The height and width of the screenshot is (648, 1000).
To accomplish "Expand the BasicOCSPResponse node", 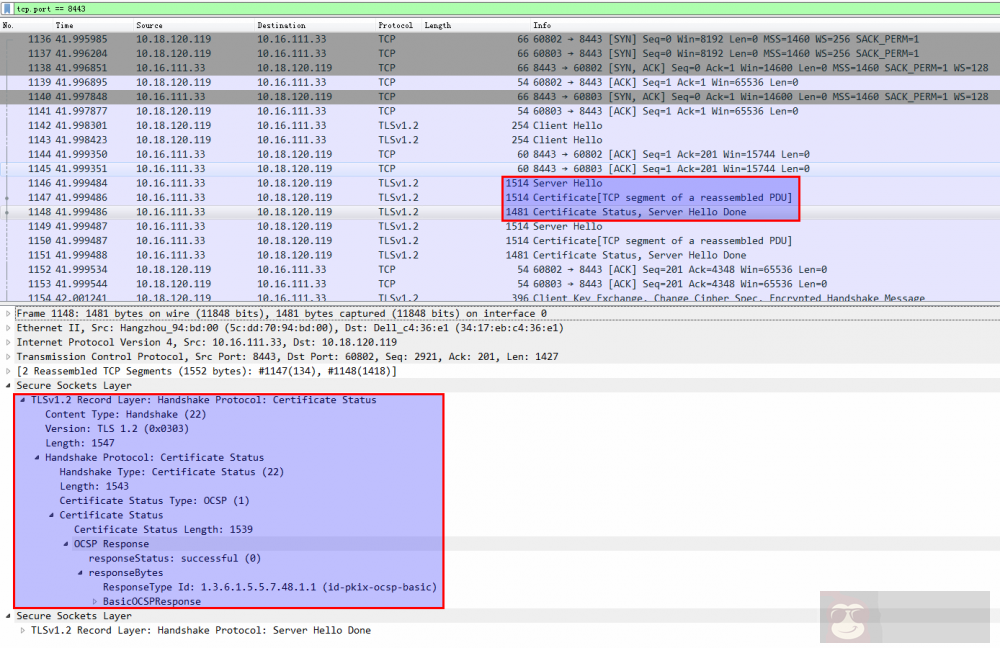I will pyautogui.click(x=95, y=602).
